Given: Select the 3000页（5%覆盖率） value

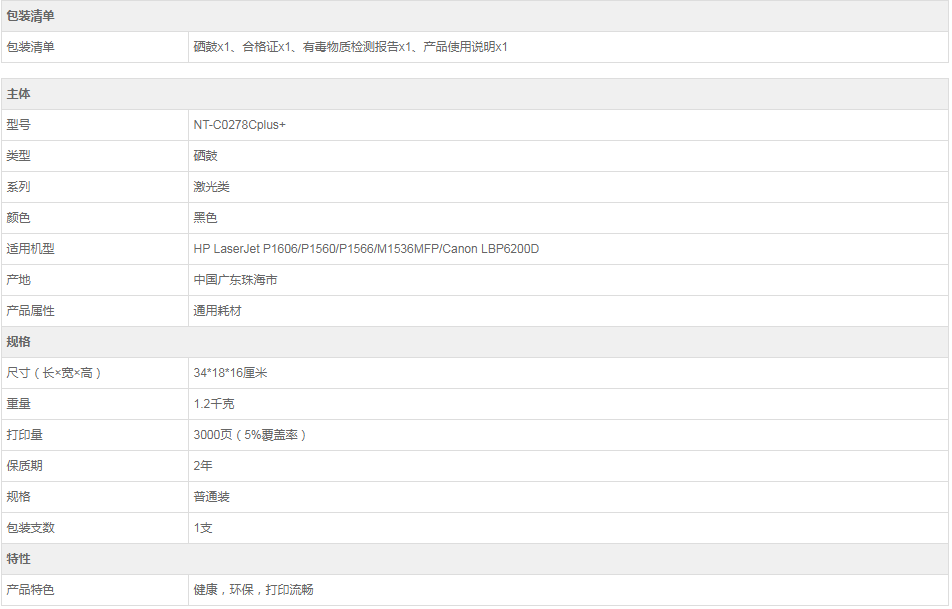Looking at the screenshot, I should click(x=250, y=435).
